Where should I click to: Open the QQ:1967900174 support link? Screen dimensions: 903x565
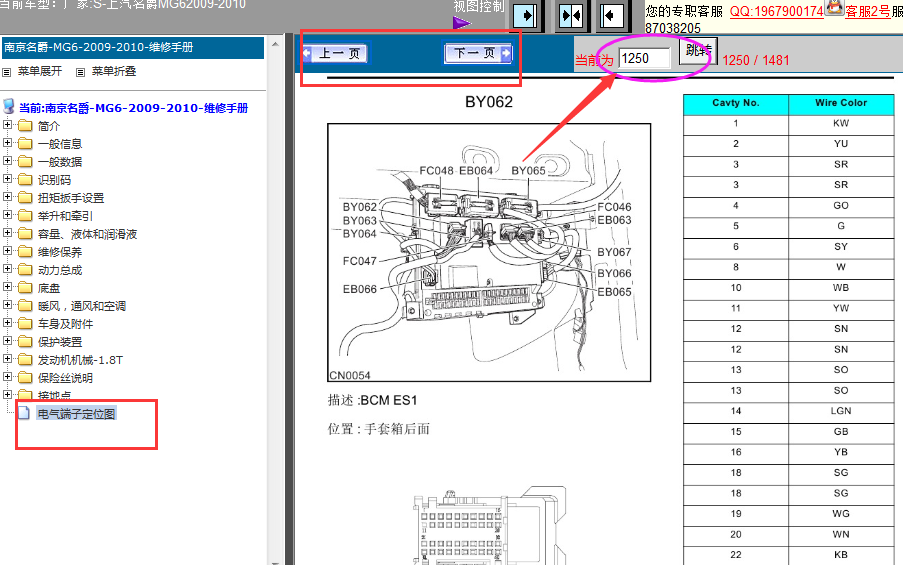tap(777, 11)
